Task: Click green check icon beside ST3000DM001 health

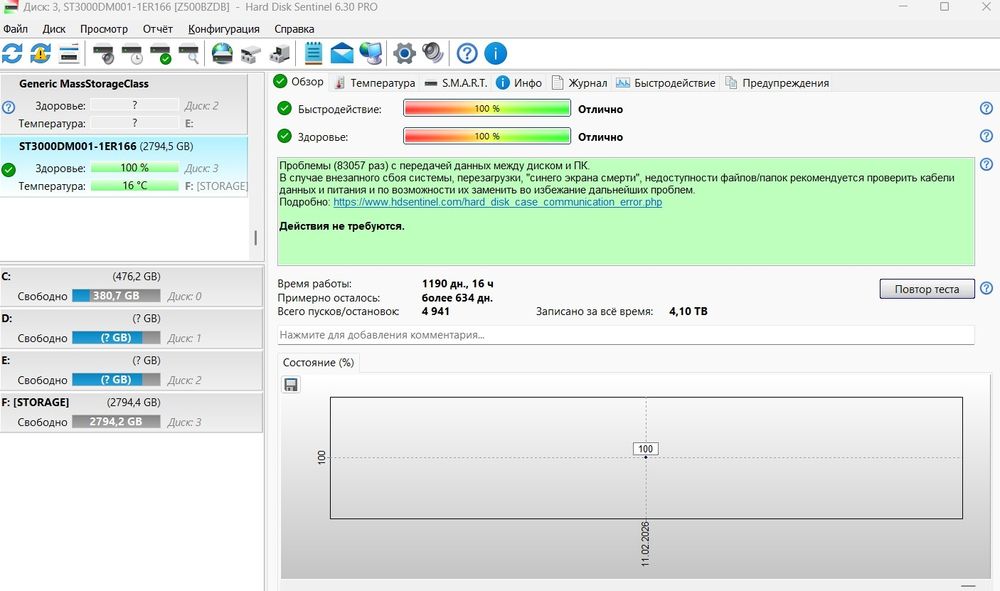Action: tap(8, 170)
